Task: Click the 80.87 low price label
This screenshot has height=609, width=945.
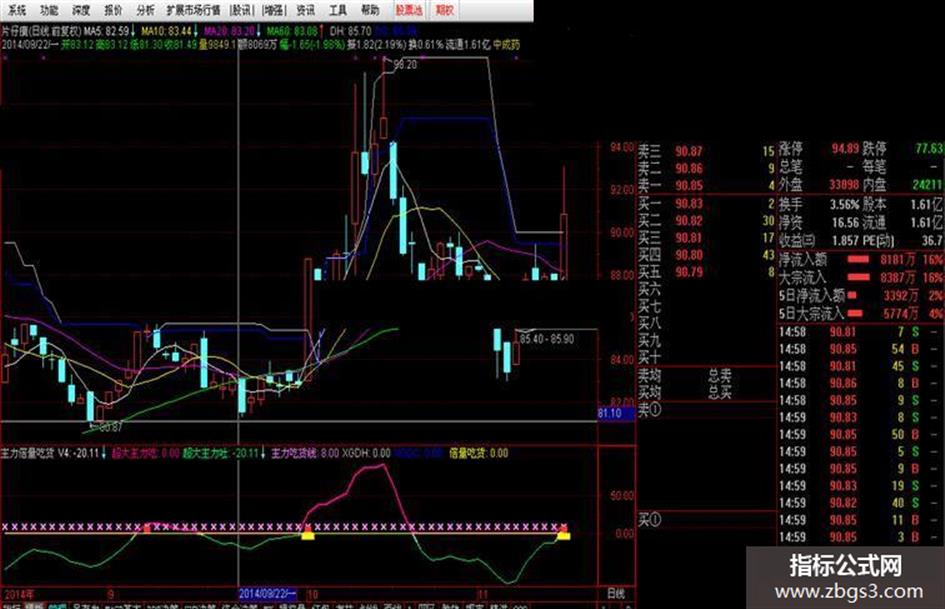Action: [110, 427]
